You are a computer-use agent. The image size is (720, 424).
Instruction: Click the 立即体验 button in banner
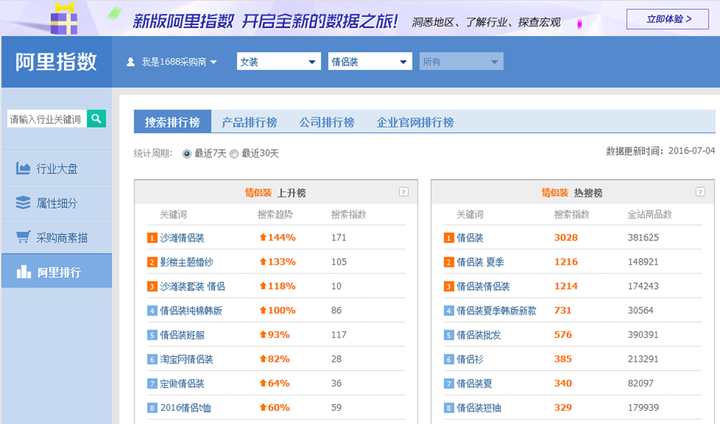667,19
